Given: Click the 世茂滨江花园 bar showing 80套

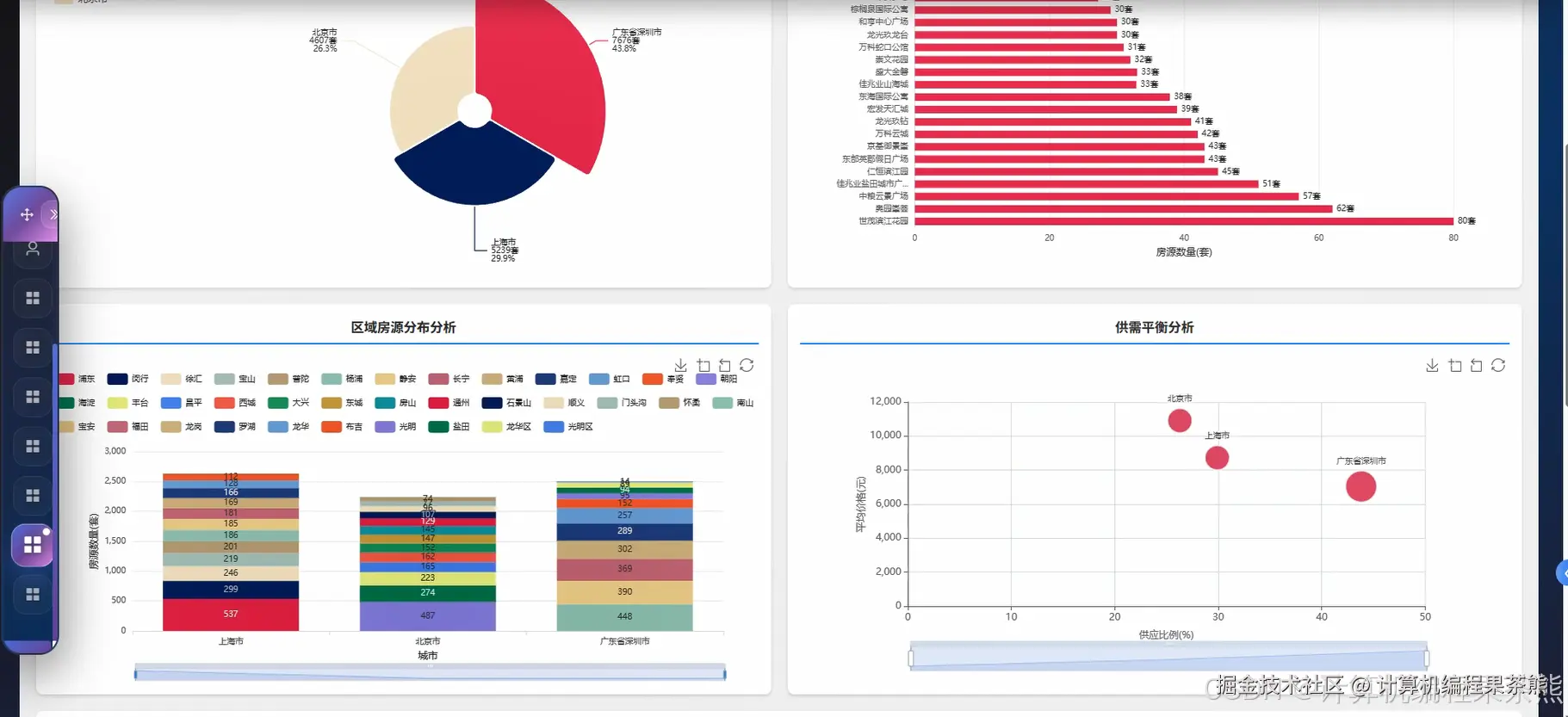Looking at the screenshot, I should coord(1184,221).
